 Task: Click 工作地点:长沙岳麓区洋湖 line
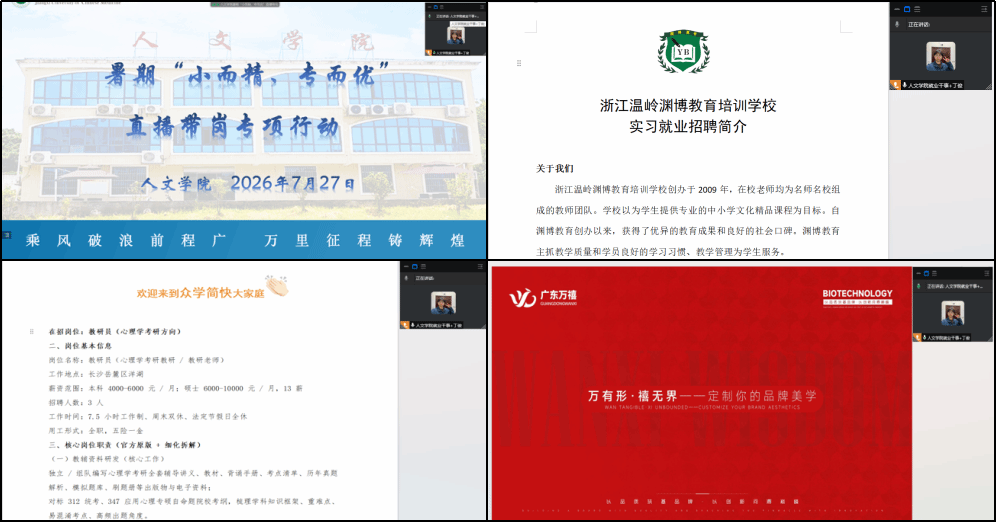[x=97, y=374]
